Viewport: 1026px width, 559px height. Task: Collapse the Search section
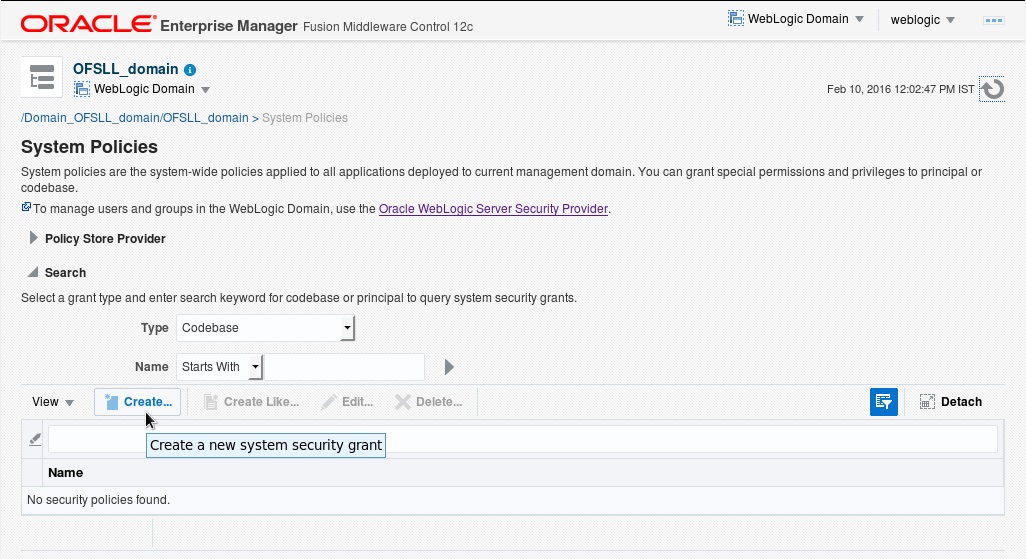[33, 272]
